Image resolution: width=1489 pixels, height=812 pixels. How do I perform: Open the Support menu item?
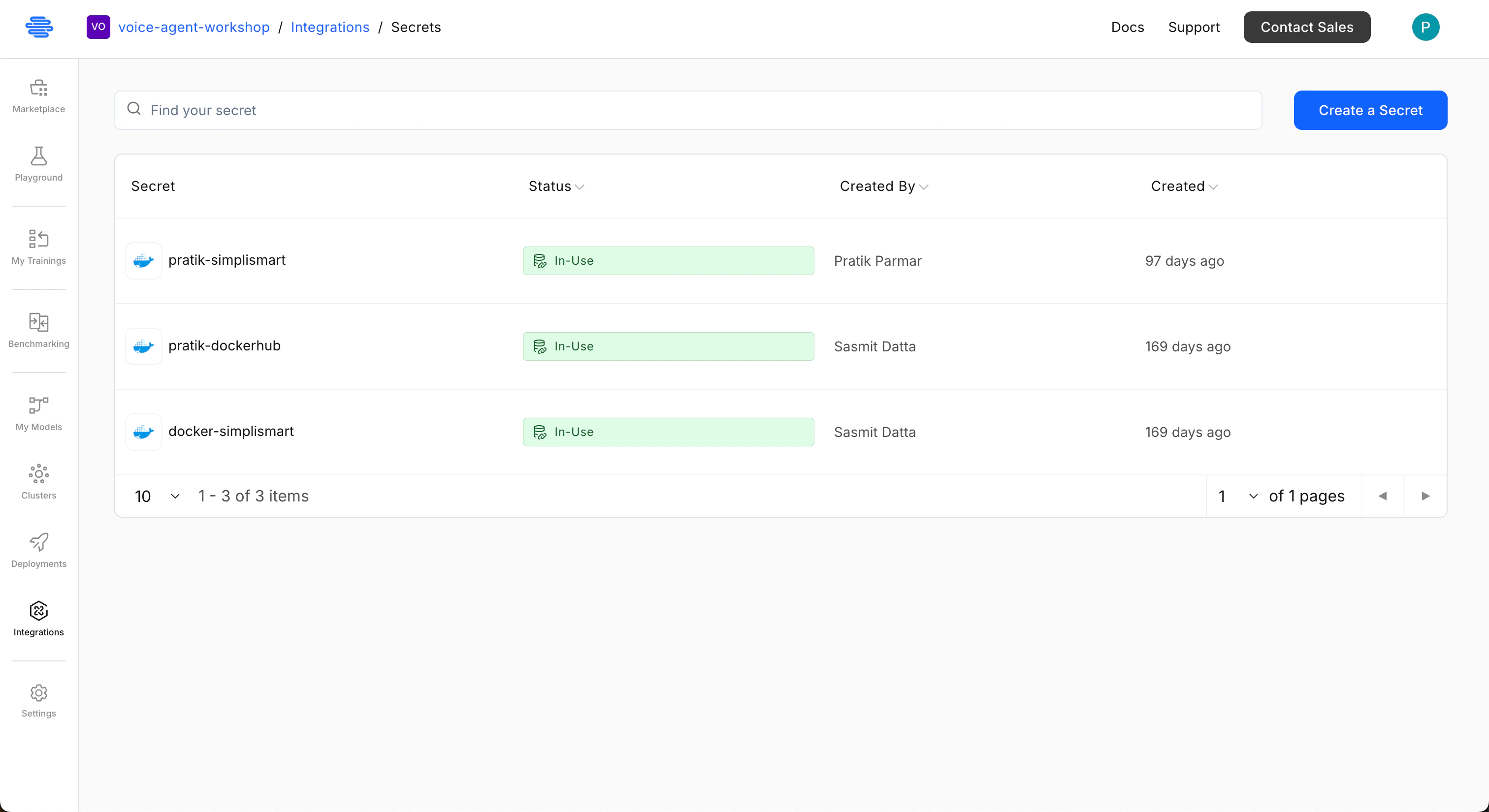click(x=1194, y=27)
